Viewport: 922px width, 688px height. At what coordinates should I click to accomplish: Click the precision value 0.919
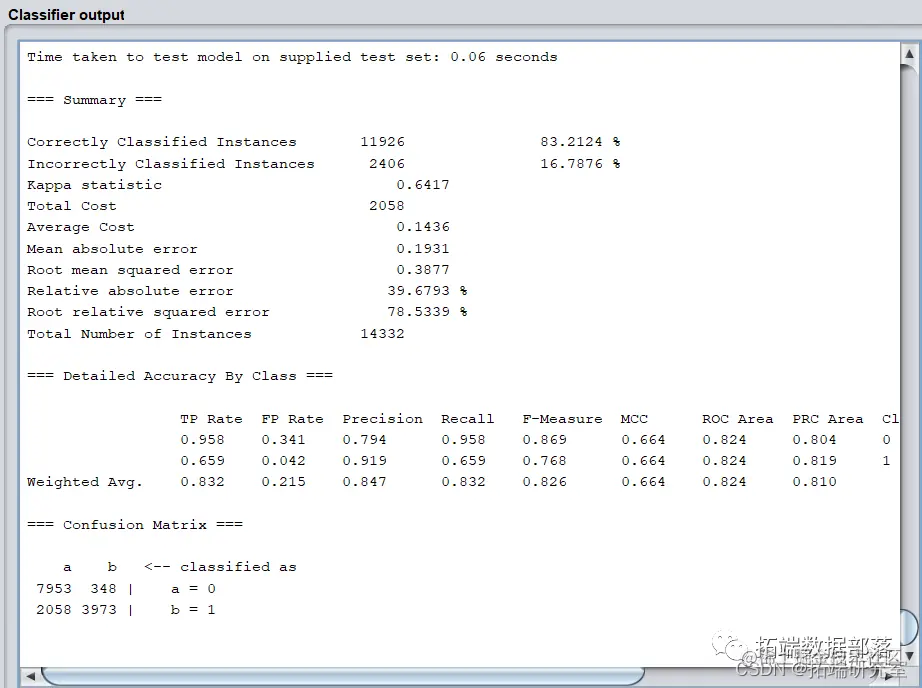pyautogui.click(x=365, y=461)
